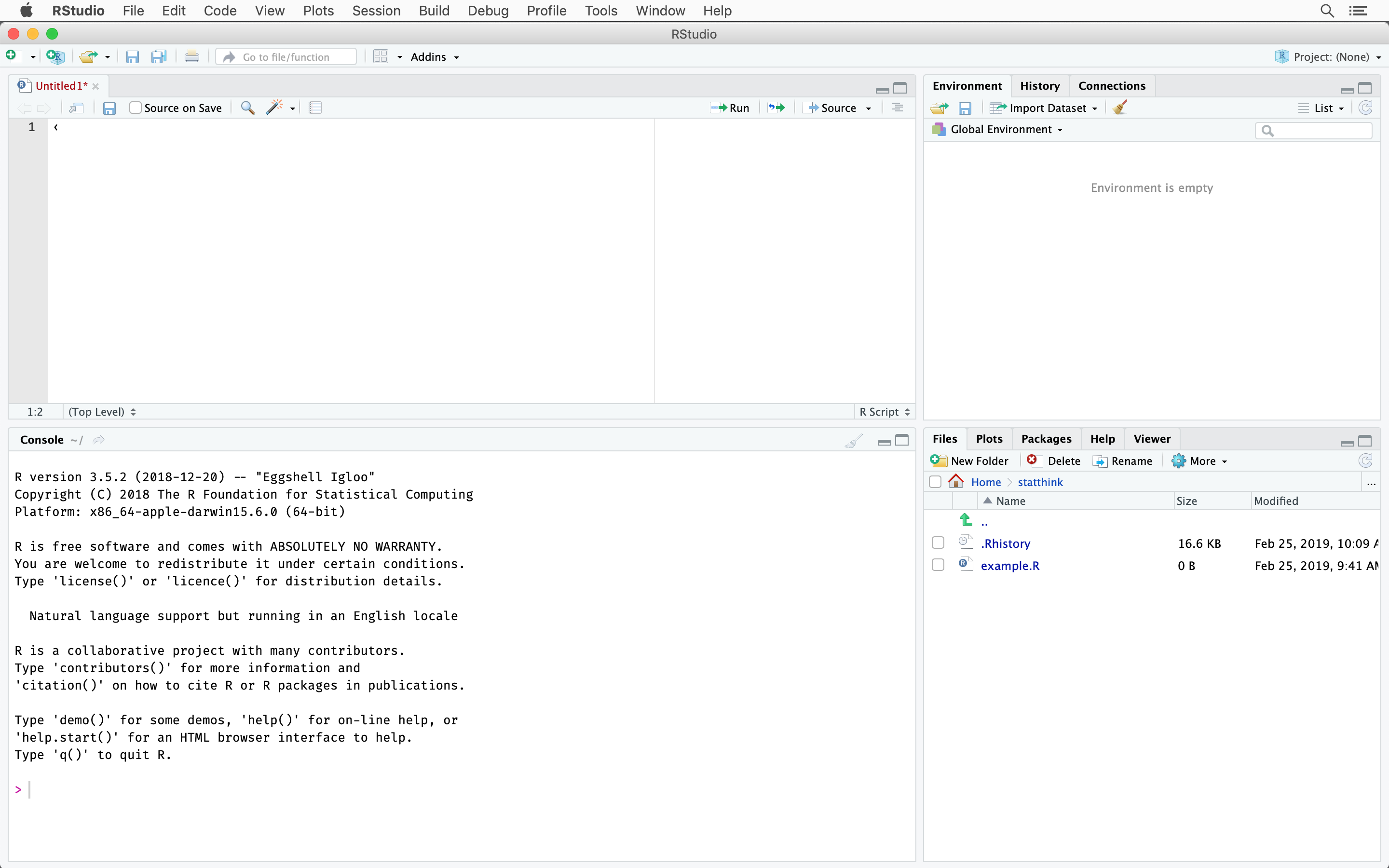Click the New File icon in main toolbar
Screen dimensions: 1389x868
12,56
